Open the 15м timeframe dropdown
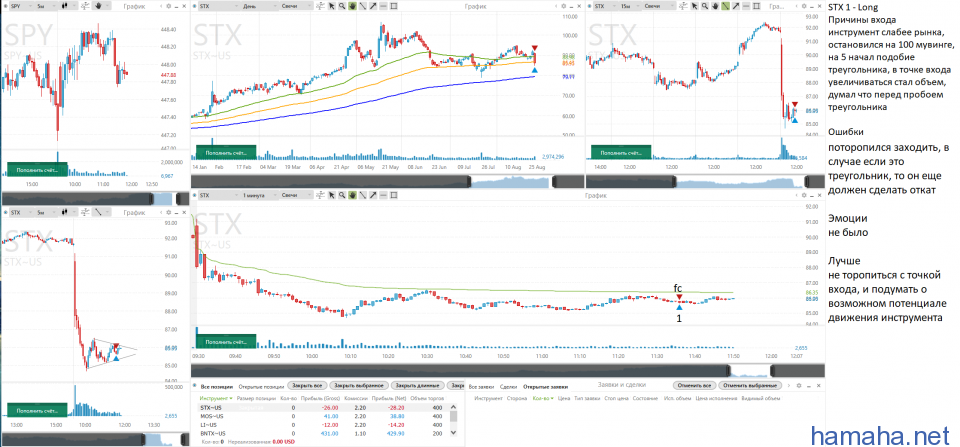Screen dimensions: 960x447 pos(629,6)
